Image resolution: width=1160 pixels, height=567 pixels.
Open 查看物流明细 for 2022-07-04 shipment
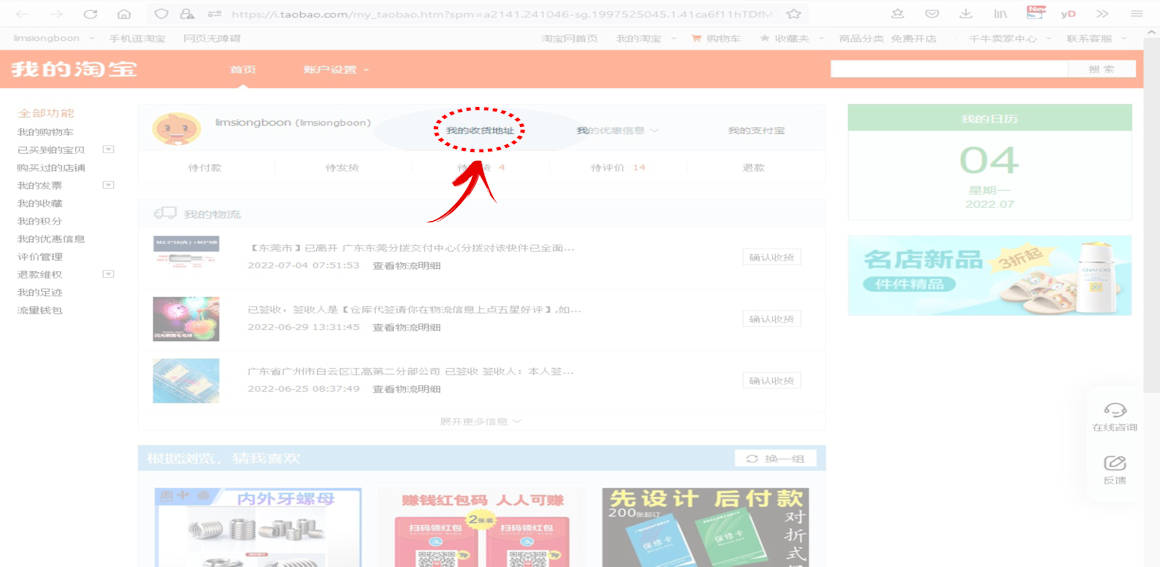coord(406,265)
